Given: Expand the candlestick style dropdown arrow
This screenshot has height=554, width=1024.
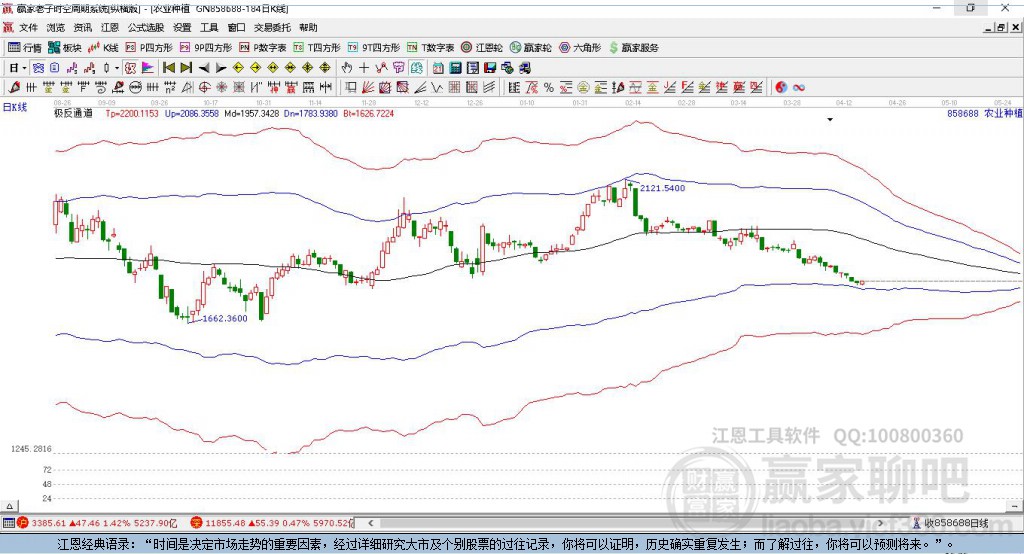Looking at the screenshot, I should [x=117, y=68].
